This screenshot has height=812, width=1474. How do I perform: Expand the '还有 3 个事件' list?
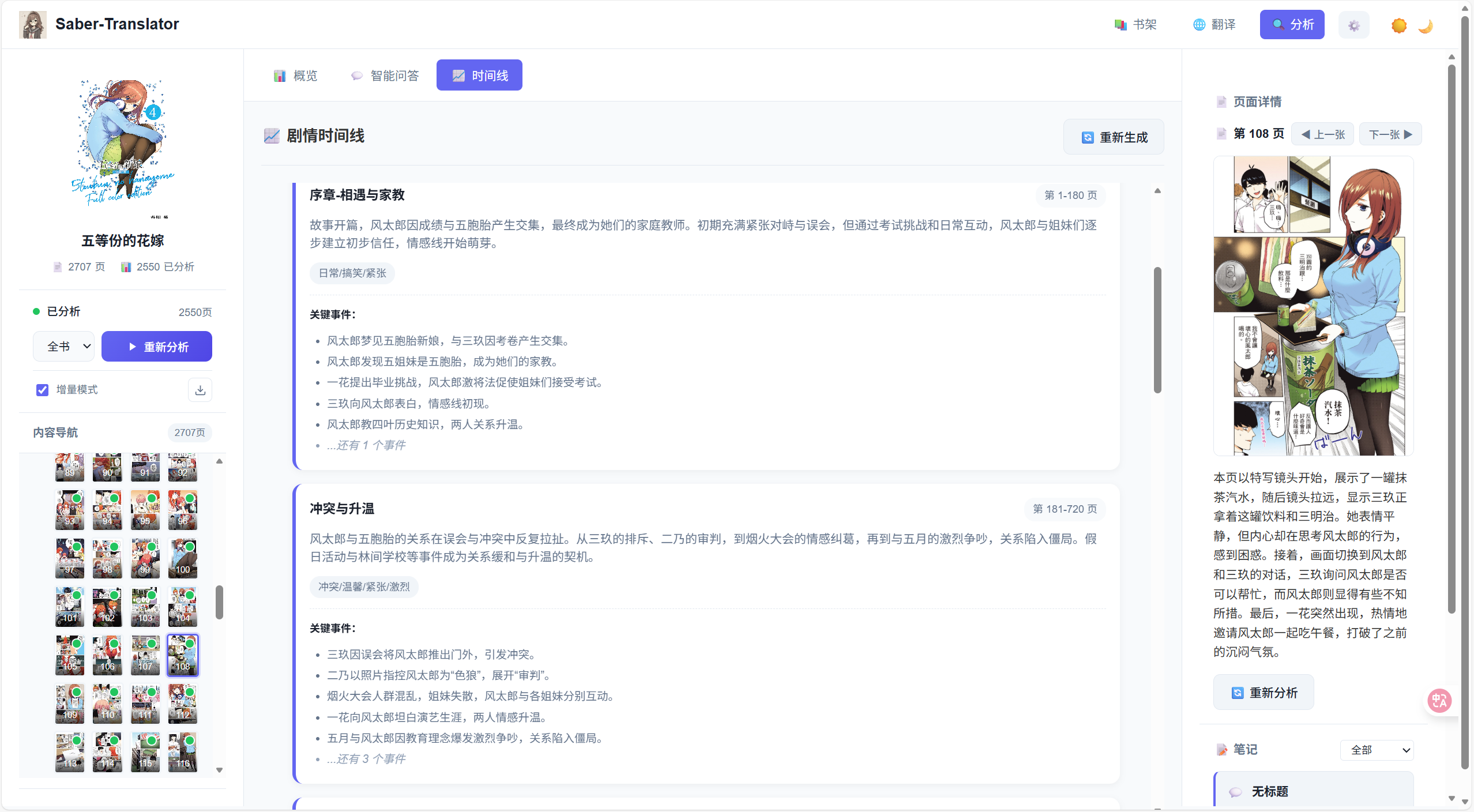[366, 759]
